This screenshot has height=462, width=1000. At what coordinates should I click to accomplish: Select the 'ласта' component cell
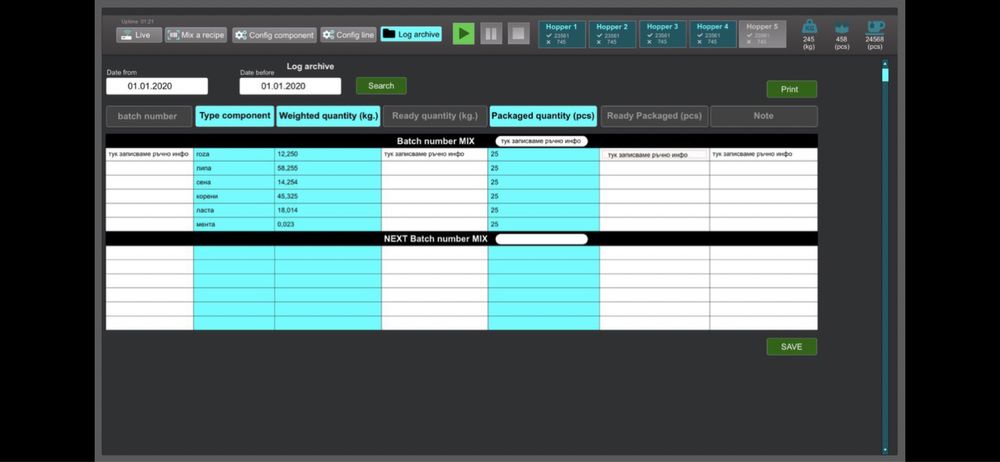point(234,211)
